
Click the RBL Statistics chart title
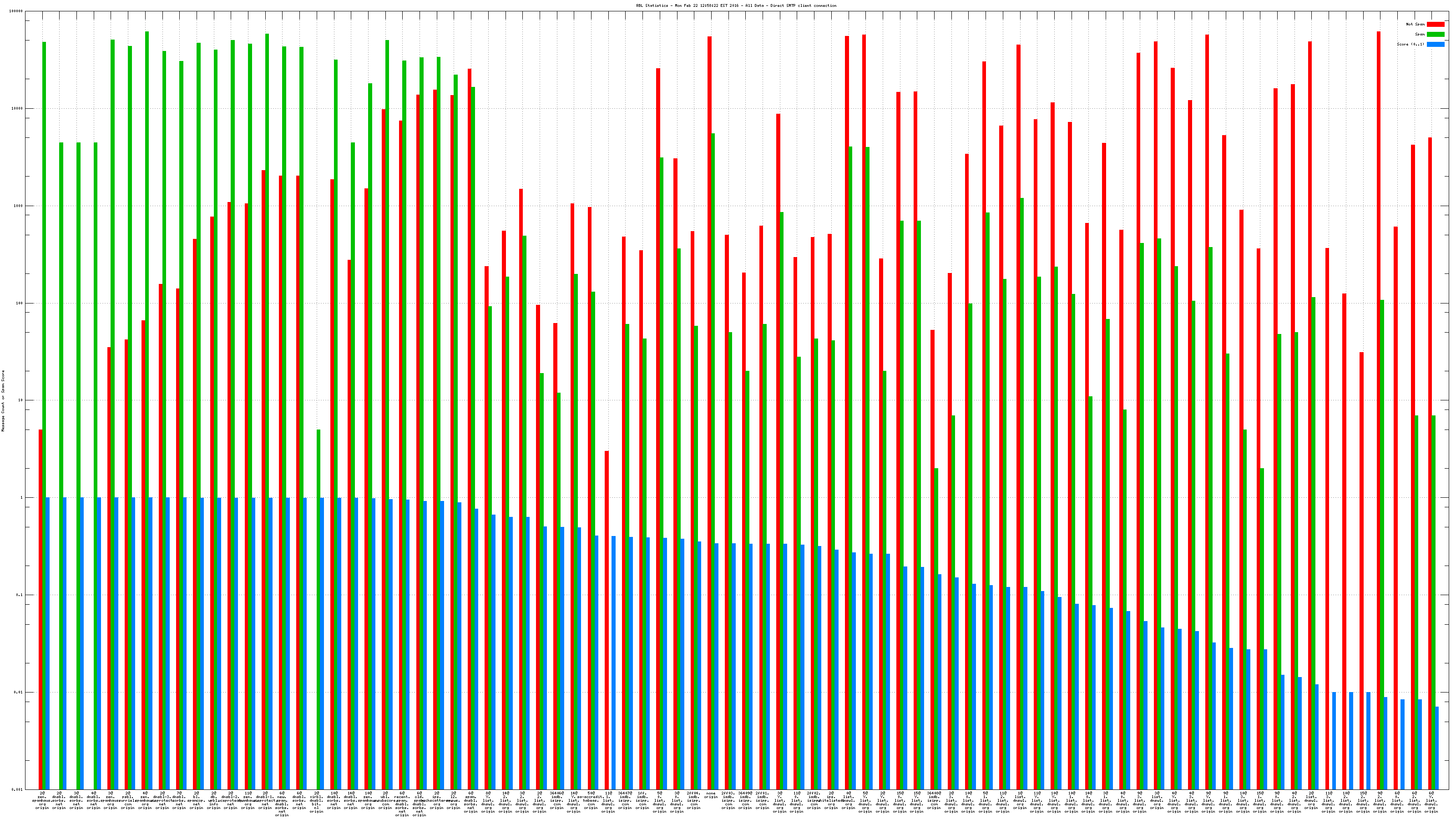(736, 5)
